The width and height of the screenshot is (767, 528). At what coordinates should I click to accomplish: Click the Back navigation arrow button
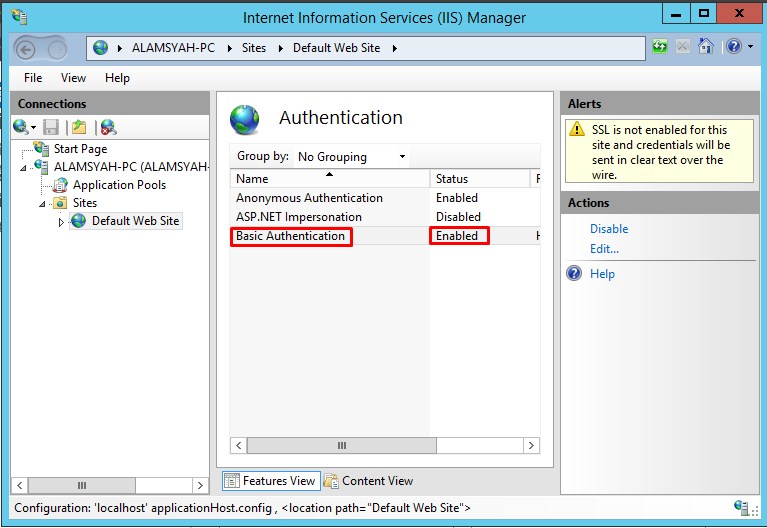pos(25,49)
